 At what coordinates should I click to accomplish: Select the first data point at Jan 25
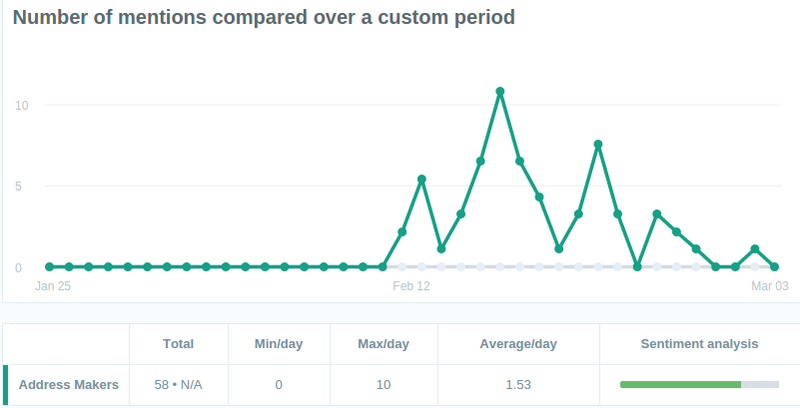point(49,267)
